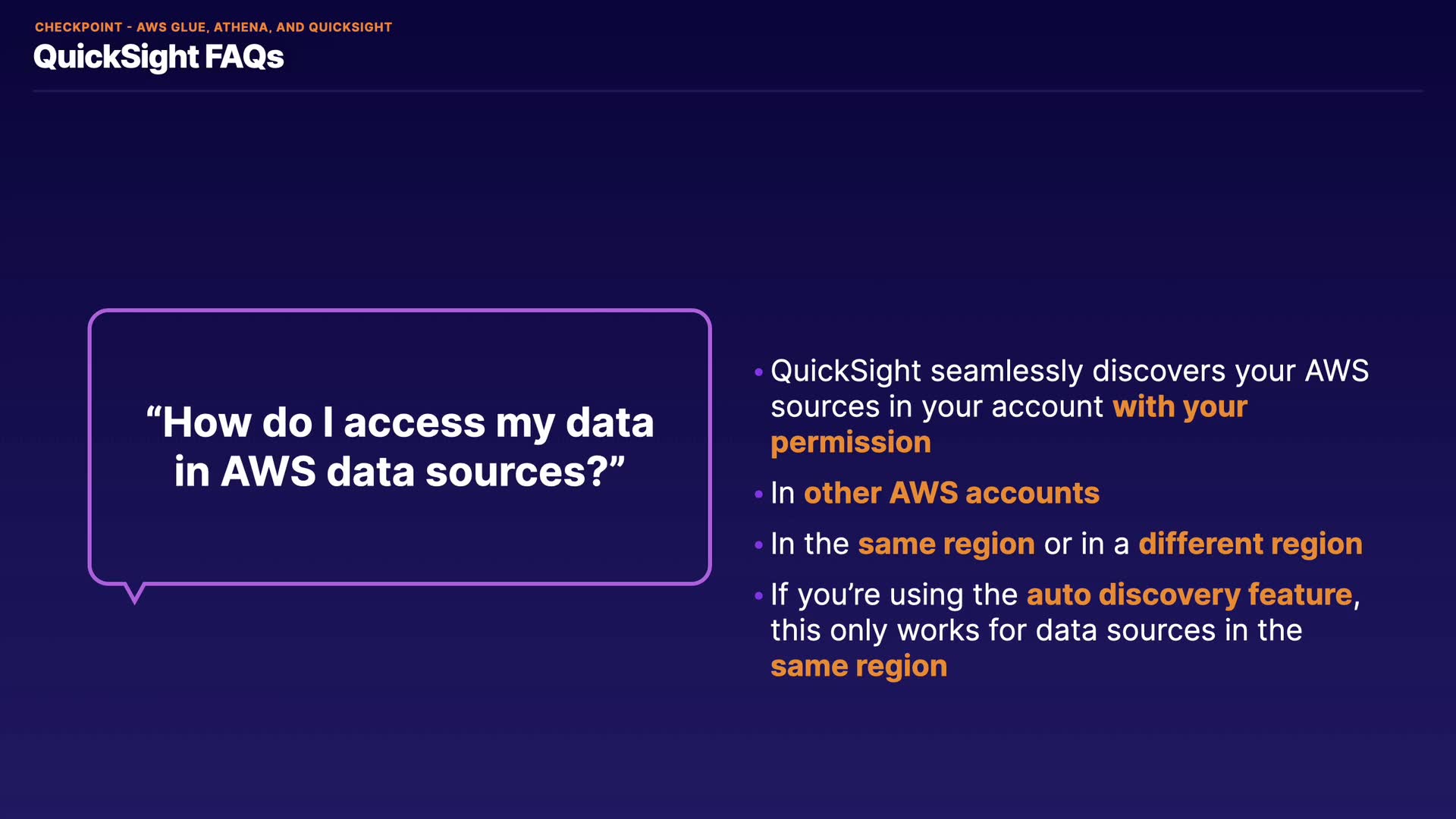Click the orange word "permission"

(850, 443)
